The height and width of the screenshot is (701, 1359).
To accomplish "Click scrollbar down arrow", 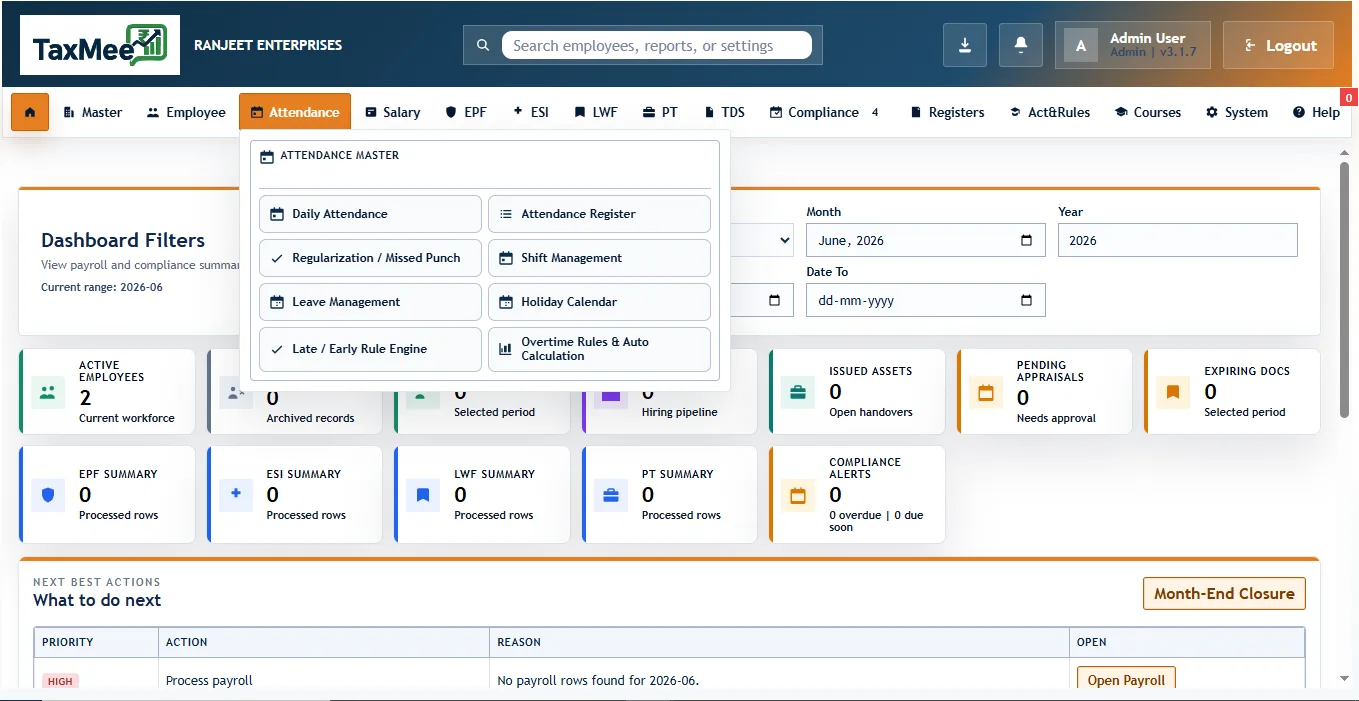I will 1345,679.
